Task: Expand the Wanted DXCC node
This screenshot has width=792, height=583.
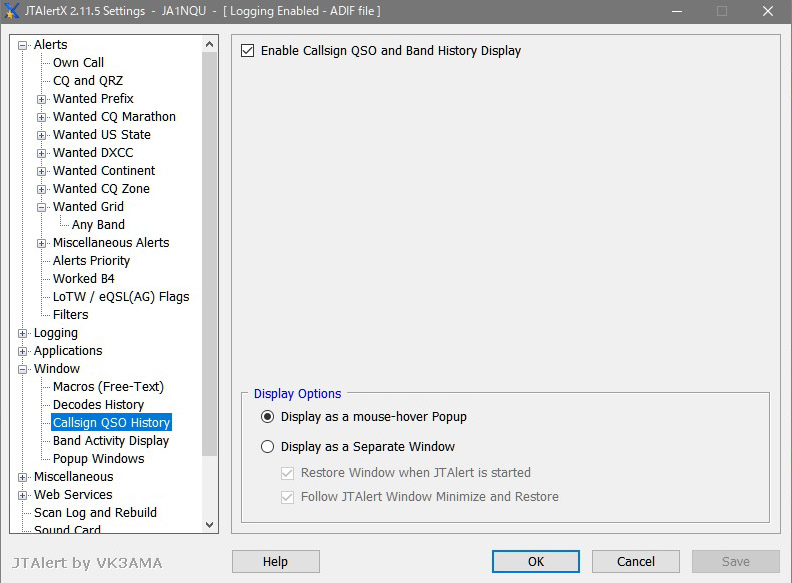Action: pos(42,153)
